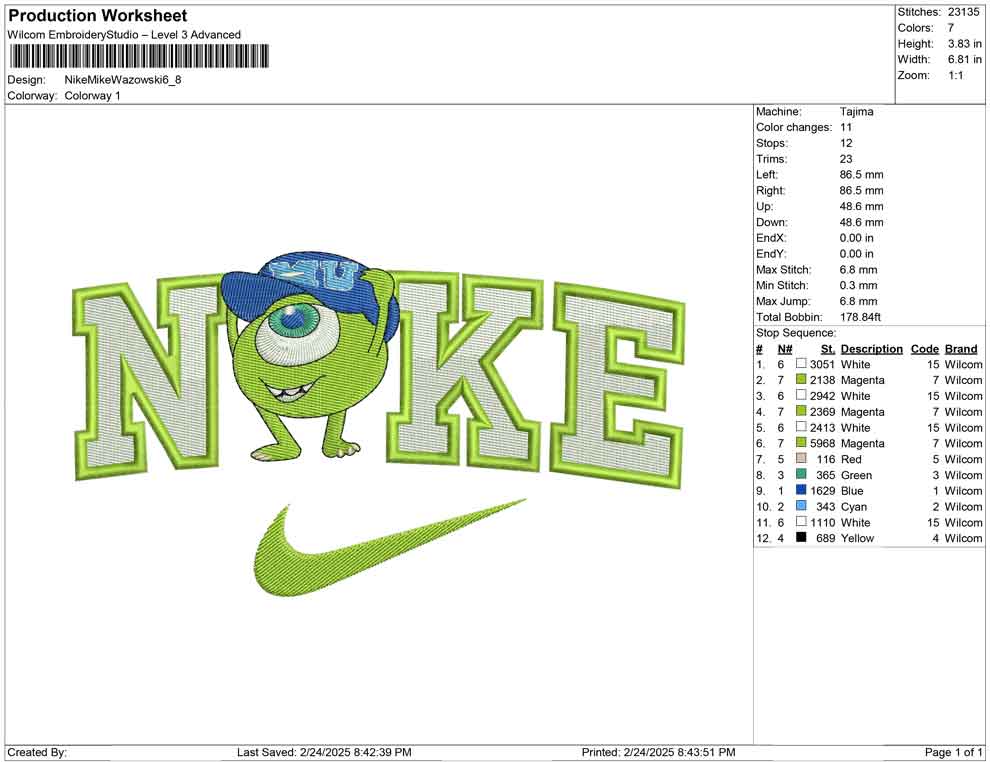Click the St. column header
The height and width of the screenshot is (762, 990).
828,349
